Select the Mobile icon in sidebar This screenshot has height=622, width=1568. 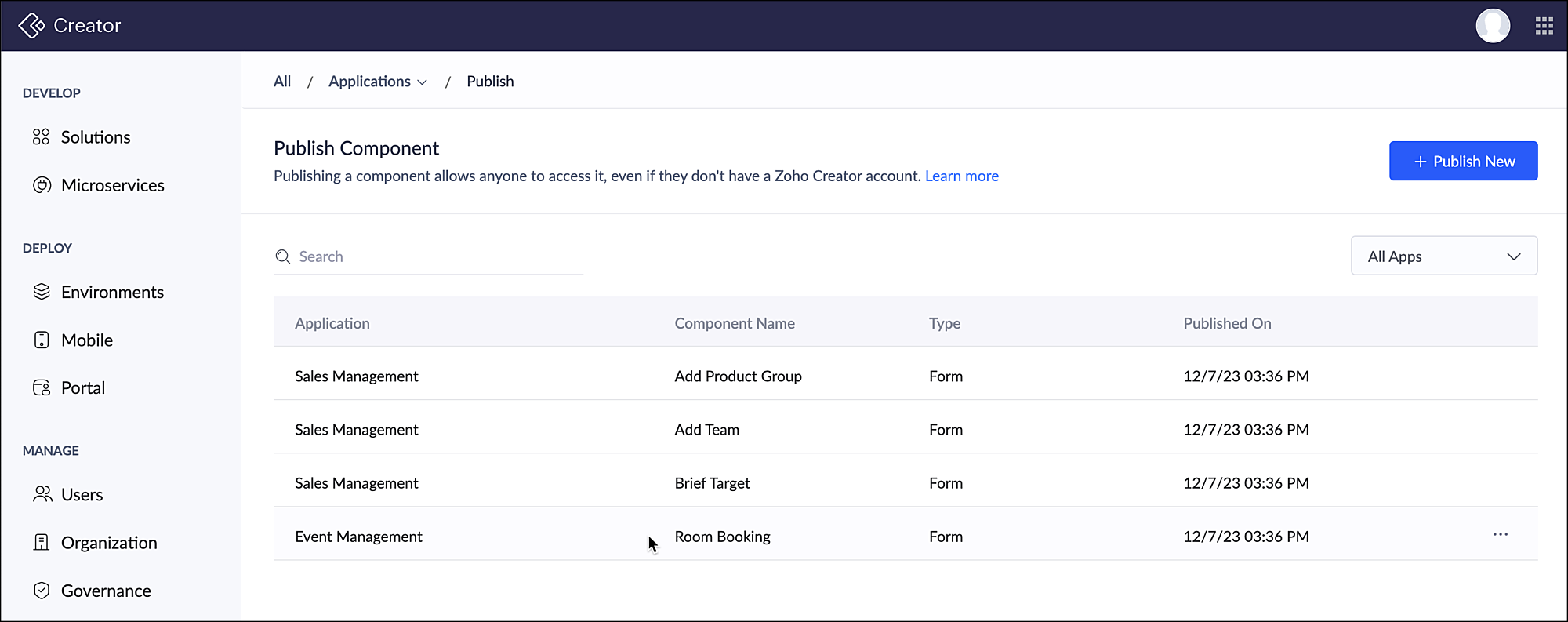click(x=42, y=340)
